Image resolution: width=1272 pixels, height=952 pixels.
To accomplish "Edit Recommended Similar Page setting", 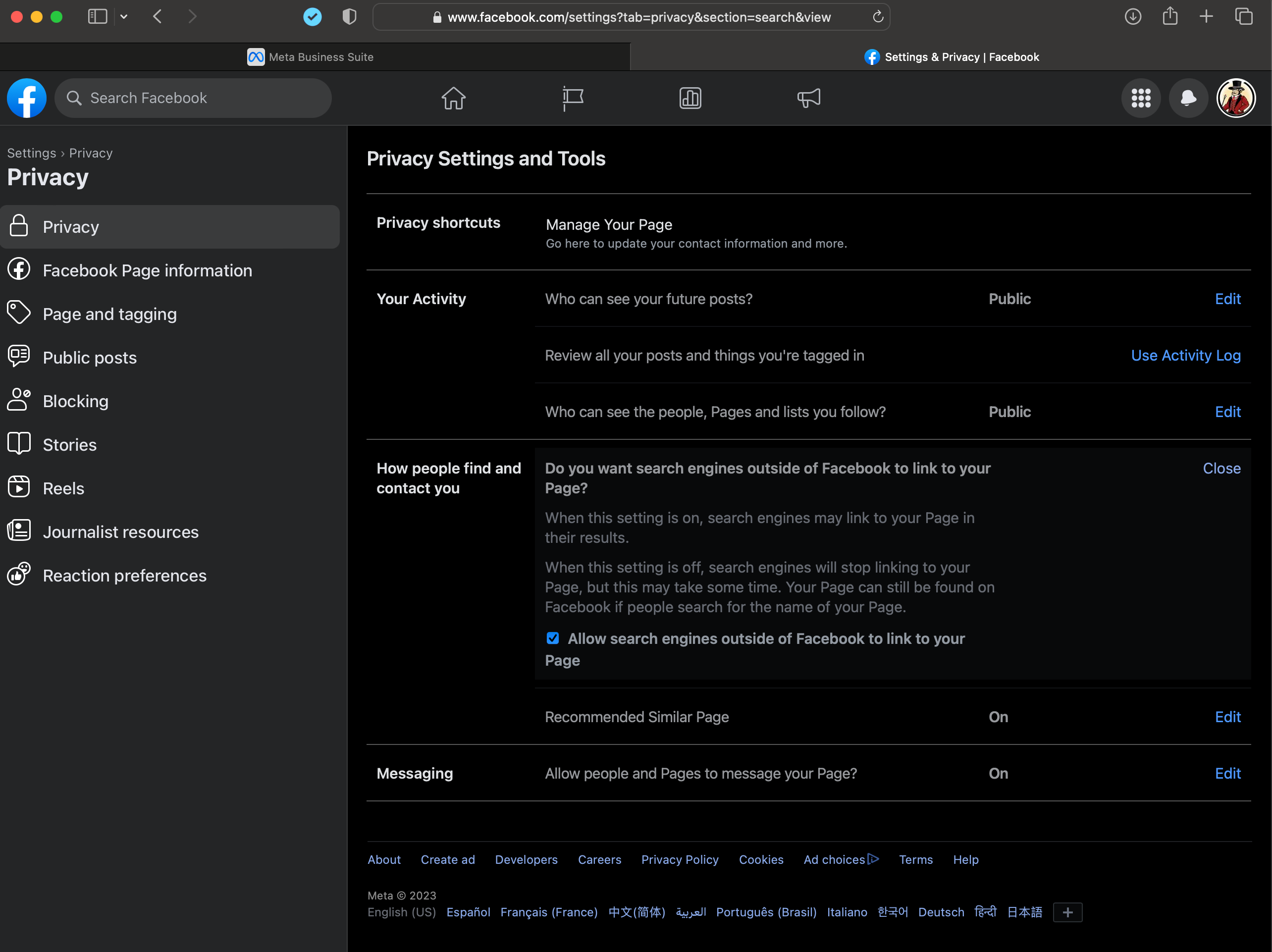I will pyautogui.click(x=1227, y=717).
